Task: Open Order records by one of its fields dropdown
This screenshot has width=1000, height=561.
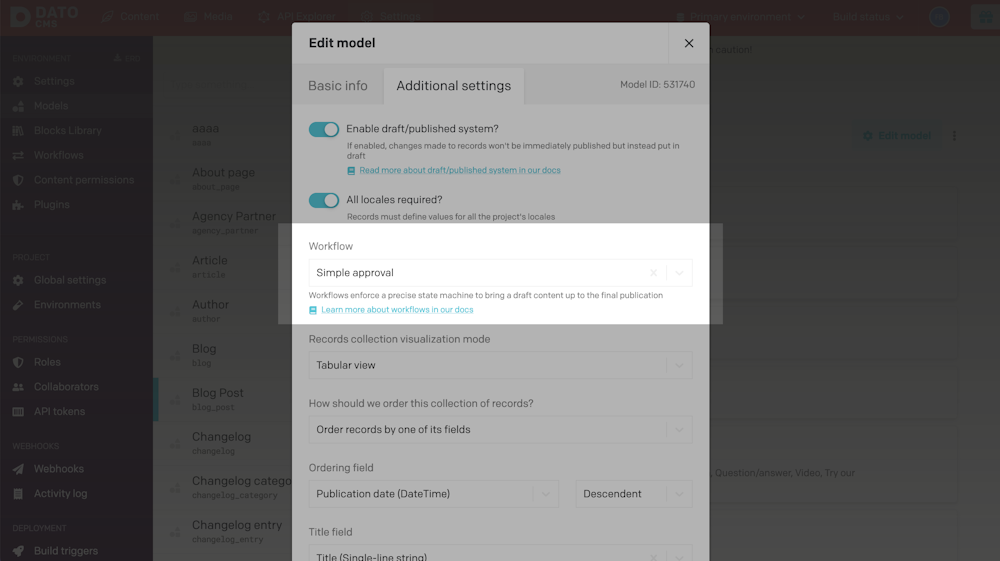Action: [x=501, y=430]
